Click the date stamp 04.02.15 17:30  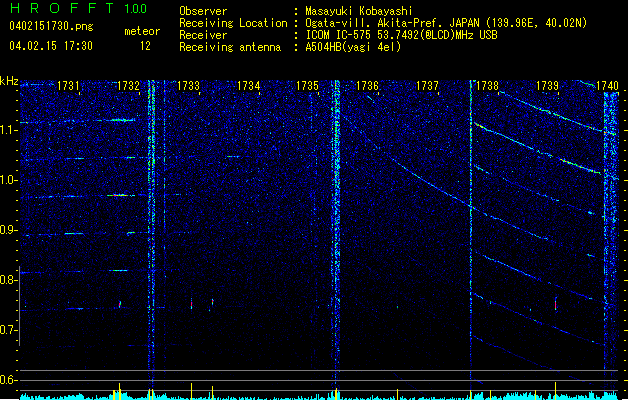pyautogui.click(x=51, y=46)
